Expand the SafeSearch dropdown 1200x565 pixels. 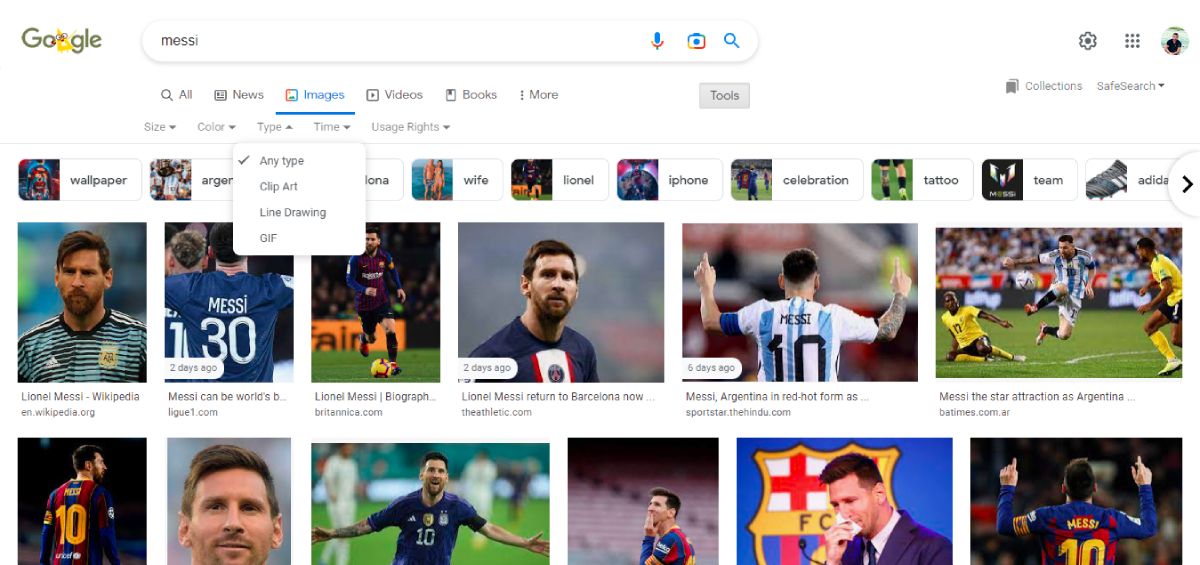[1130, 86]
